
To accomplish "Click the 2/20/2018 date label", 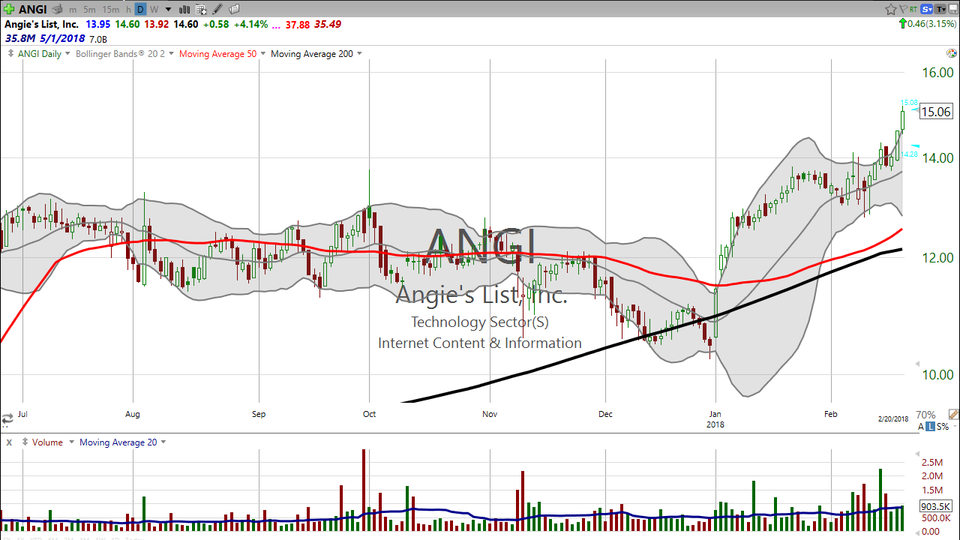I will click(893, 419).
